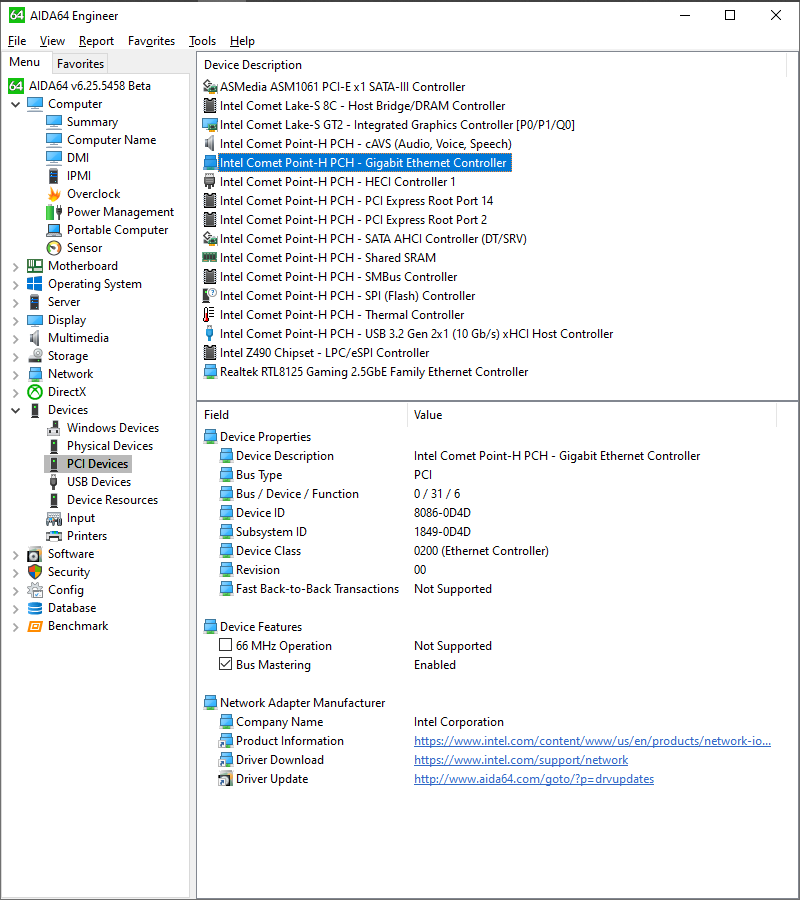Open the Intel Product Information link
Screen dimensions: 800x900
tap(592, 741)
